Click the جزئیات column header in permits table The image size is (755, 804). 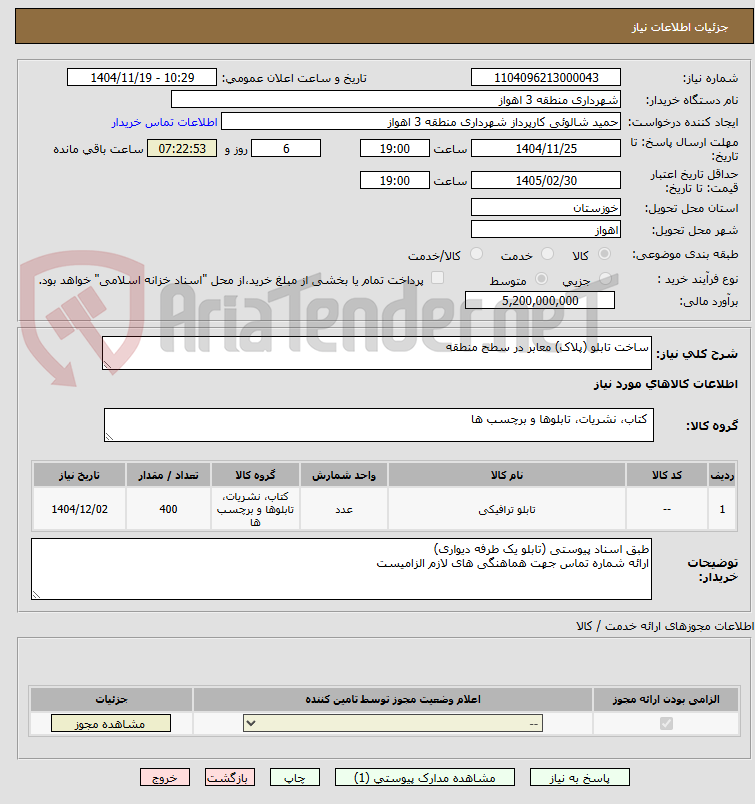(111, 699)
